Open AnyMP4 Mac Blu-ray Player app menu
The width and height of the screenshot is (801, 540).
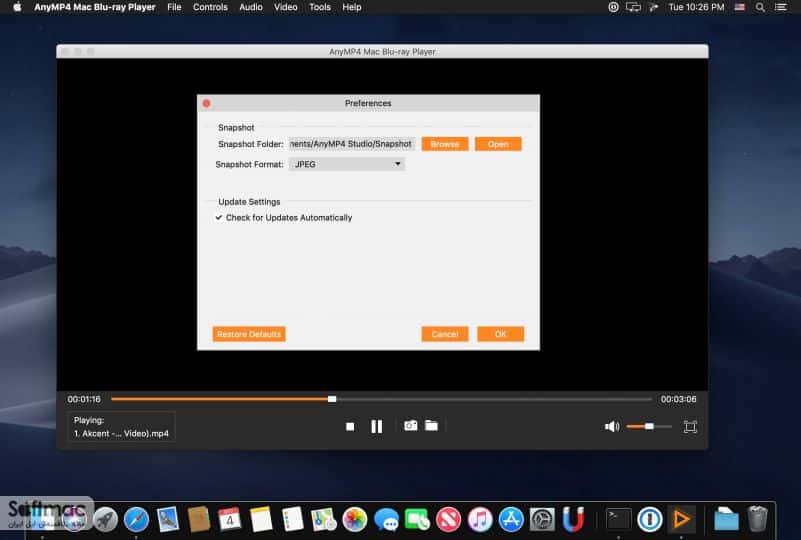[95, 7]
